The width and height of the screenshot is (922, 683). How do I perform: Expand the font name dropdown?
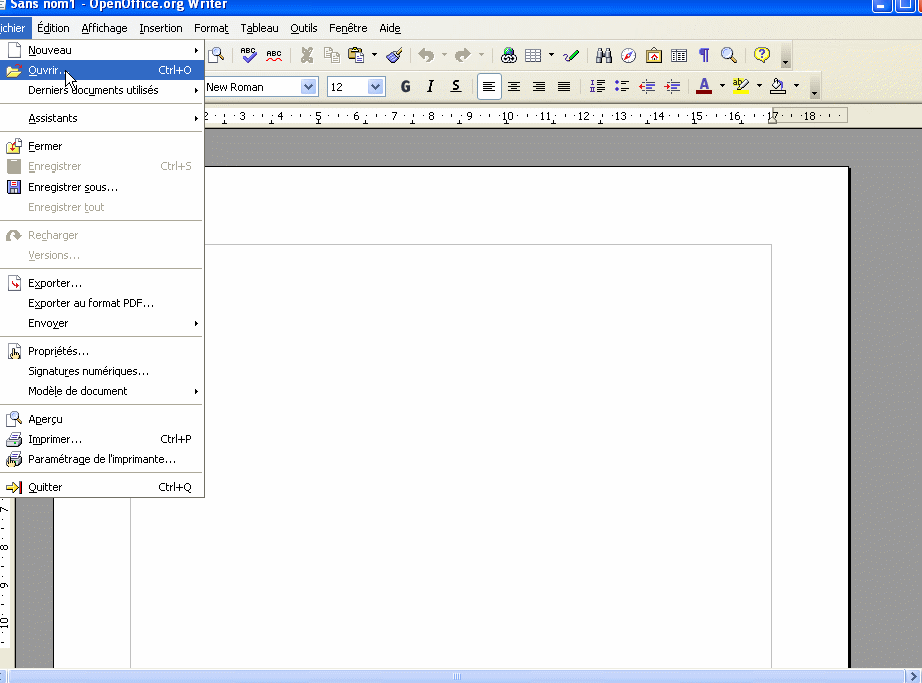(309, 87)
